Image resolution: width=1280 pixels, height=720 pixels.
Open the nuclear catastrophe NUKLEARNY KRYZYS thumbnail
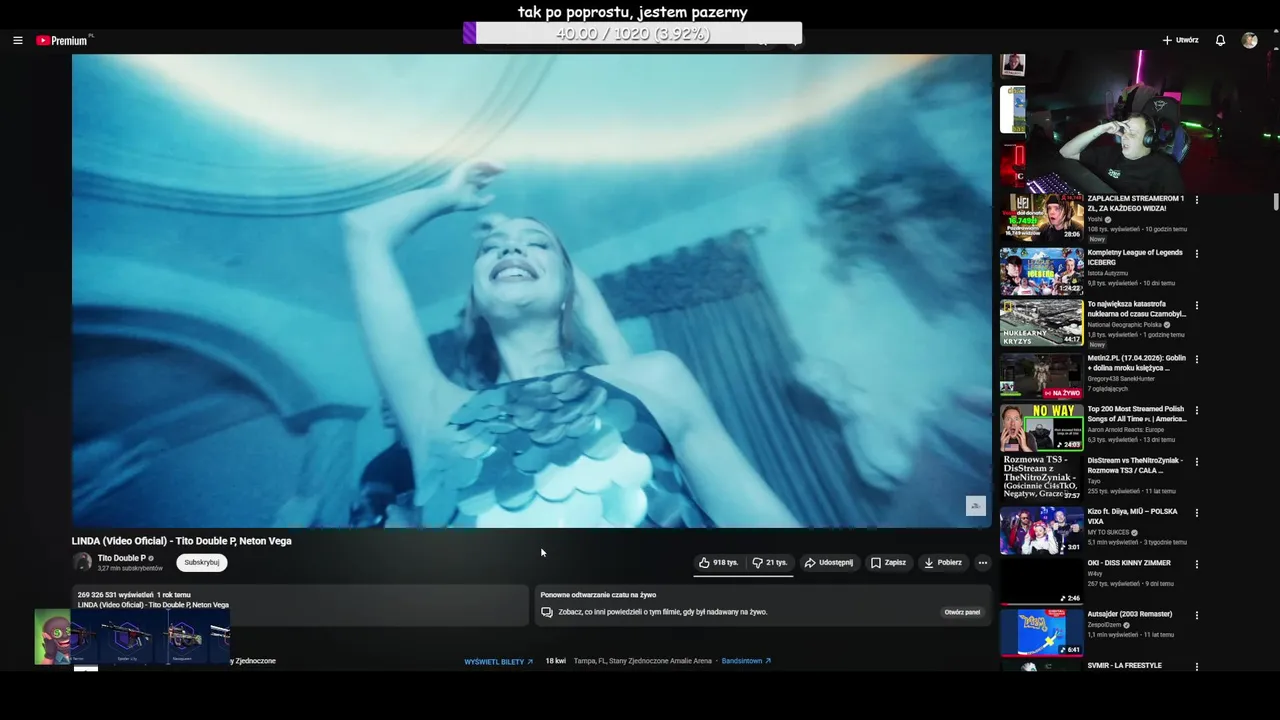pos(1041,322)
